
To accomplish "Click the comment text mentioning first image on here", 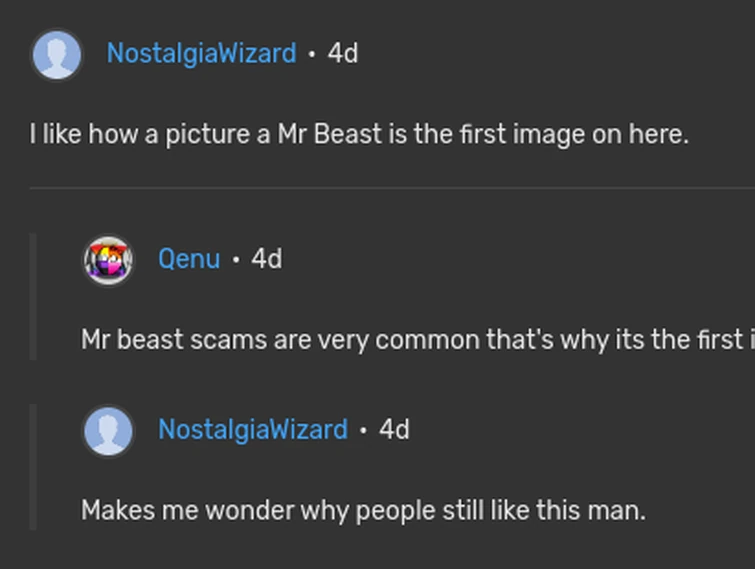I will [359, 134].
